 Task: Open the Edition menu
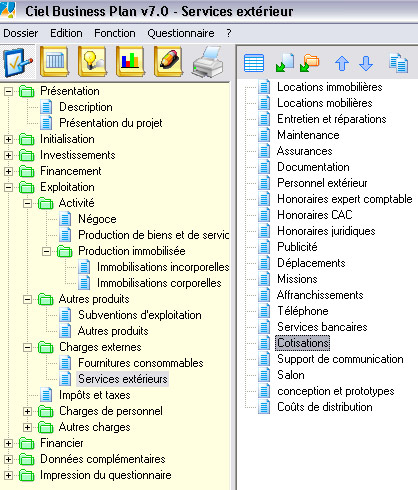(66, 33)
